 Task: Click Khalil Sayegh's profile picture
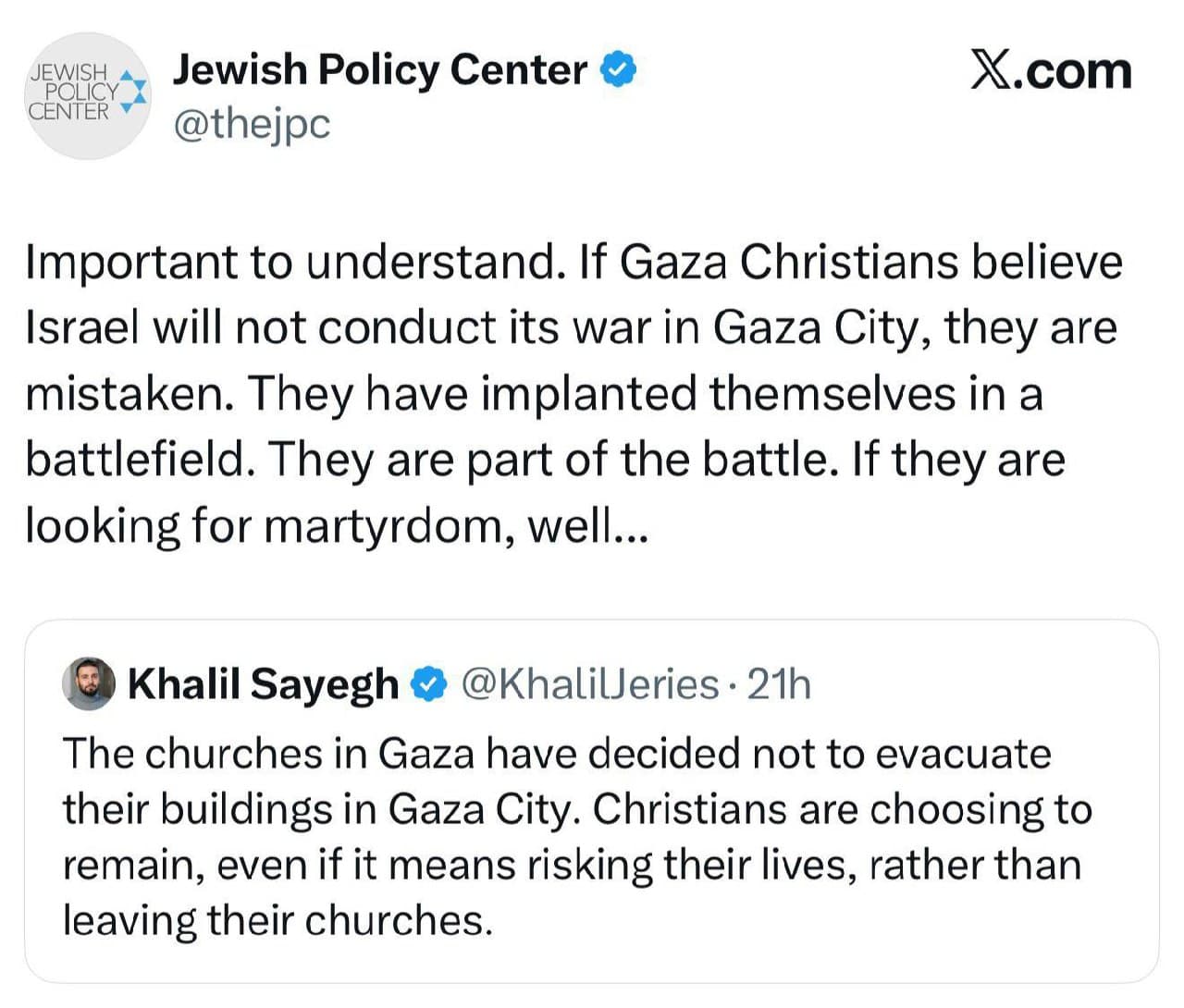point(88,685)
